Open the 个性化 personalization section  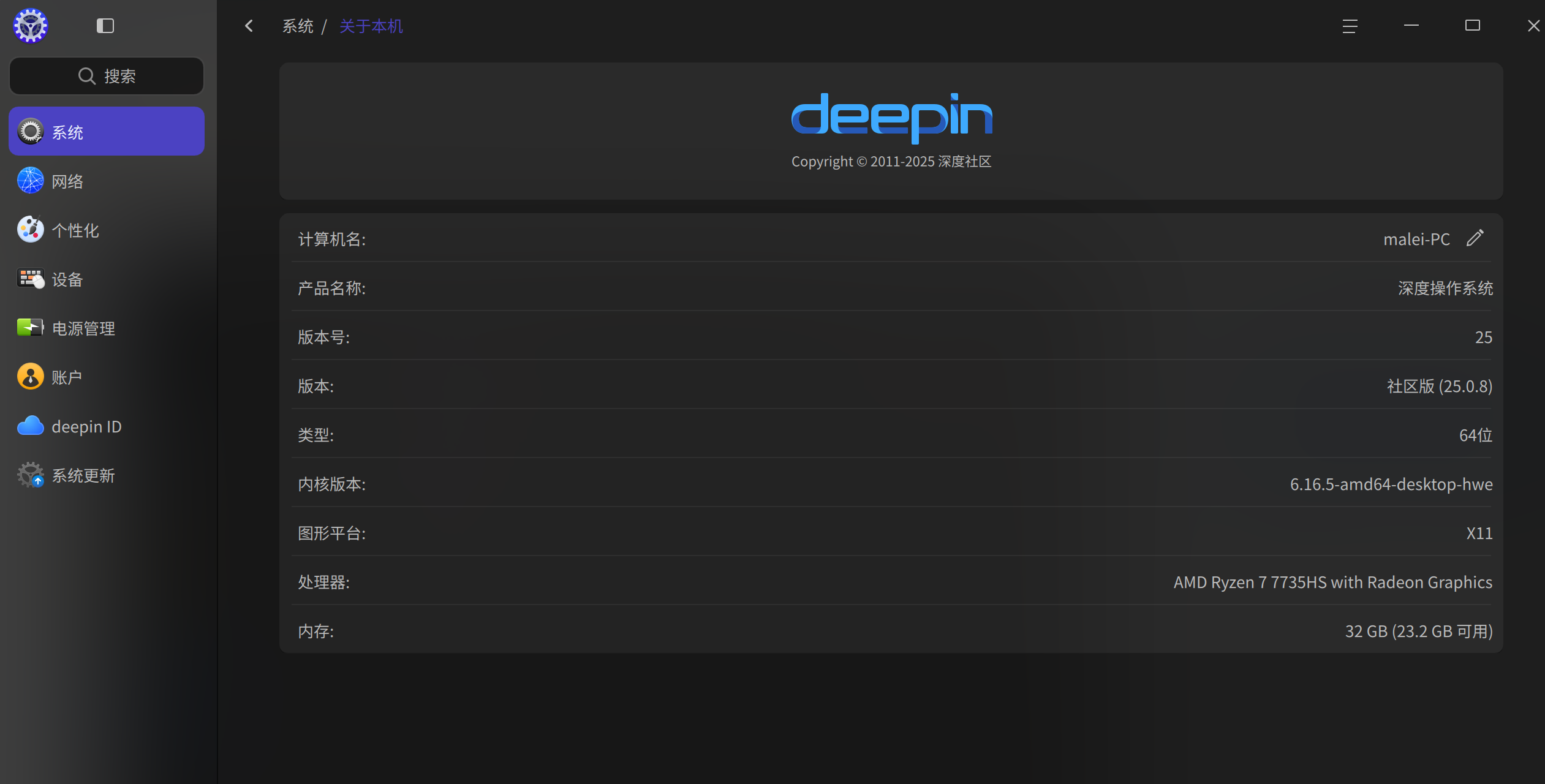[107, 230]
